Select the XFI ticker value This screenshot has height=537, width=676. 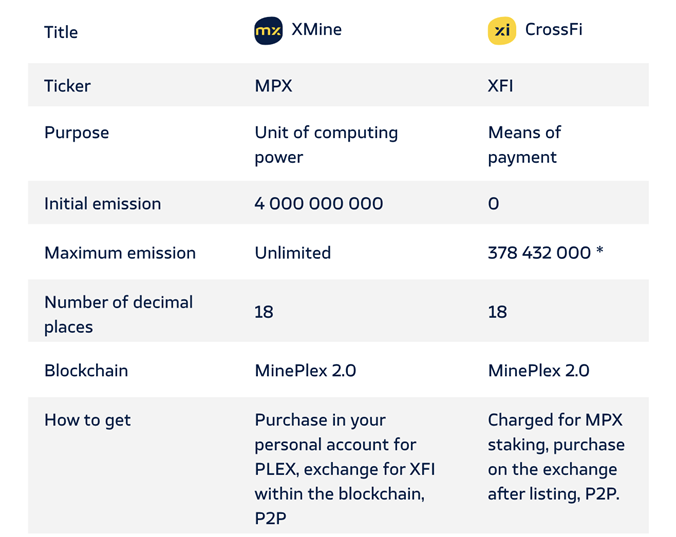(500, 86)
